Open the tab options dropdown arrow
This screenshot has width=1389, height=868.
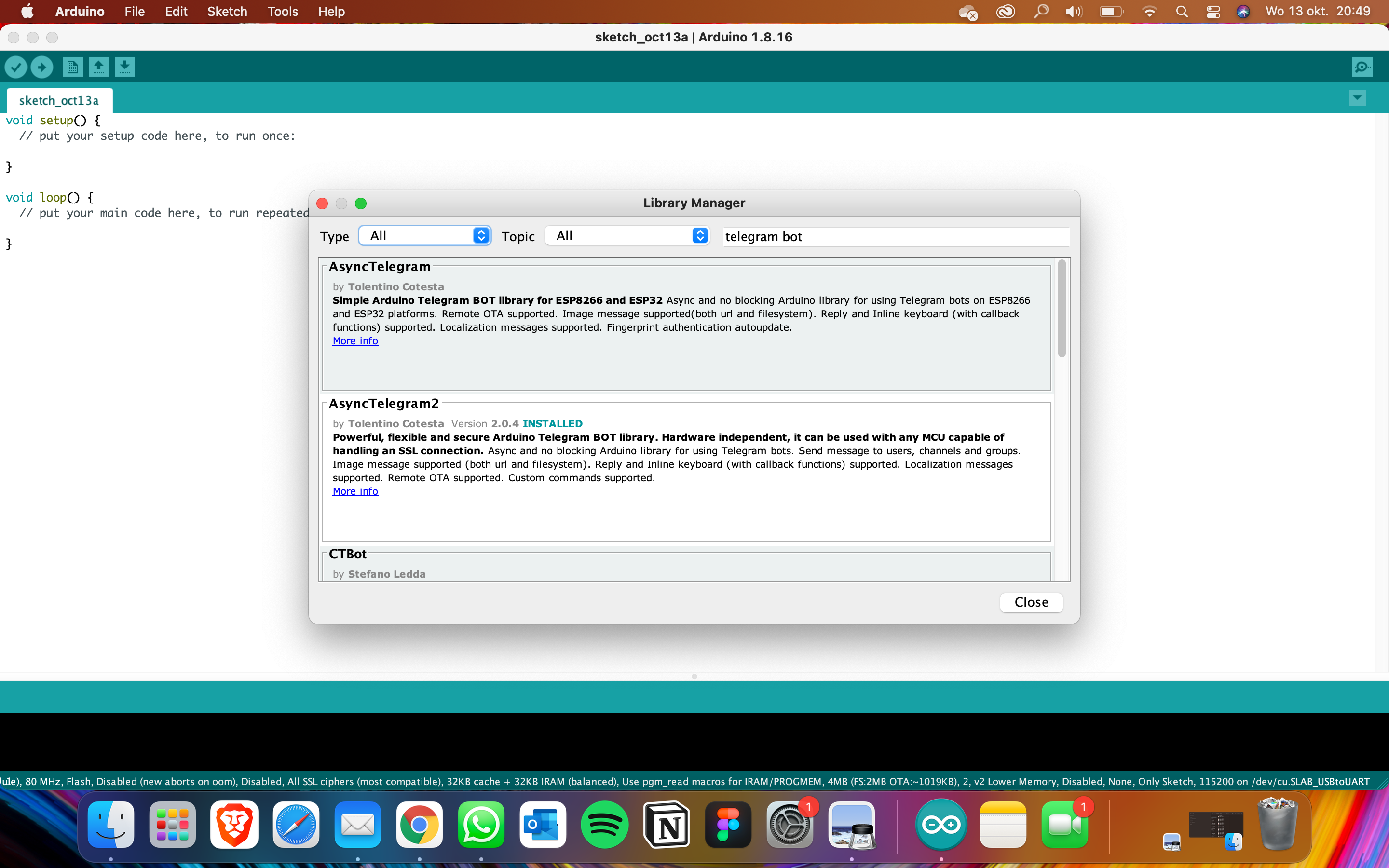point(1357,97)
